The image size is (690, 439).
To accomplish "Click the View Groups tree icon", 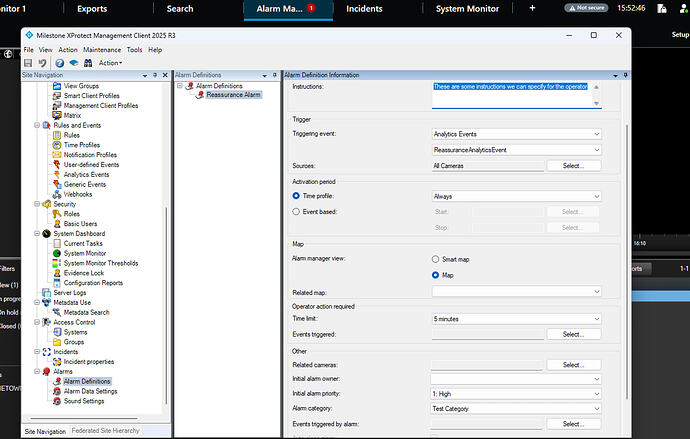I will pos(57,86).
